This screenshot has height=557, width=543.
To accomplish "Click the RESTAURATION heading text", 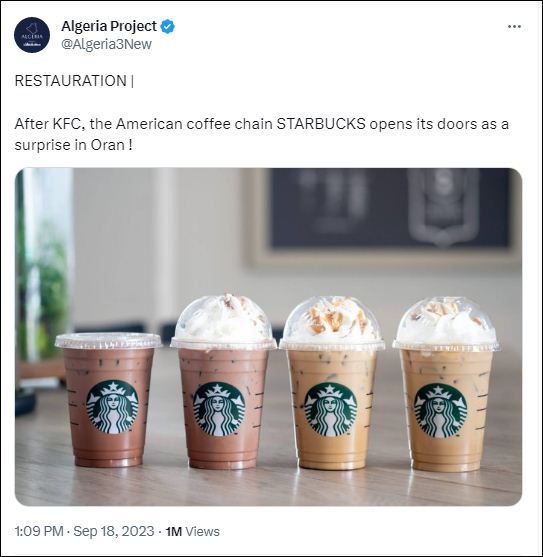I will coord(71,81).
